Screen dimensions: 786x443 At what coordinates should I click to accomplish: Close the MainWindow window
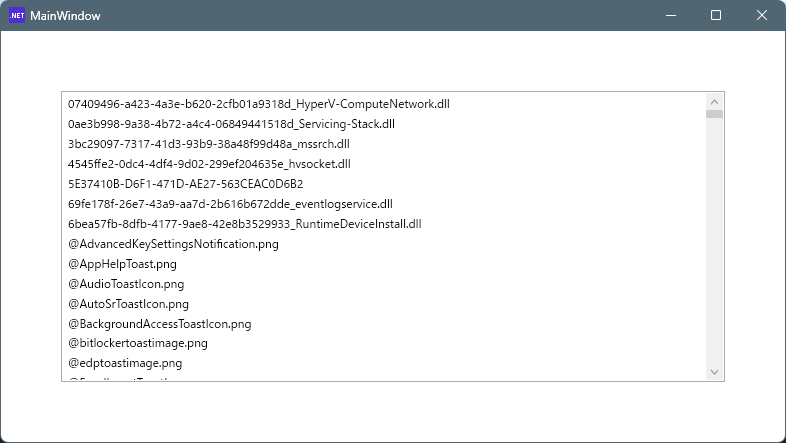point(762,16)
